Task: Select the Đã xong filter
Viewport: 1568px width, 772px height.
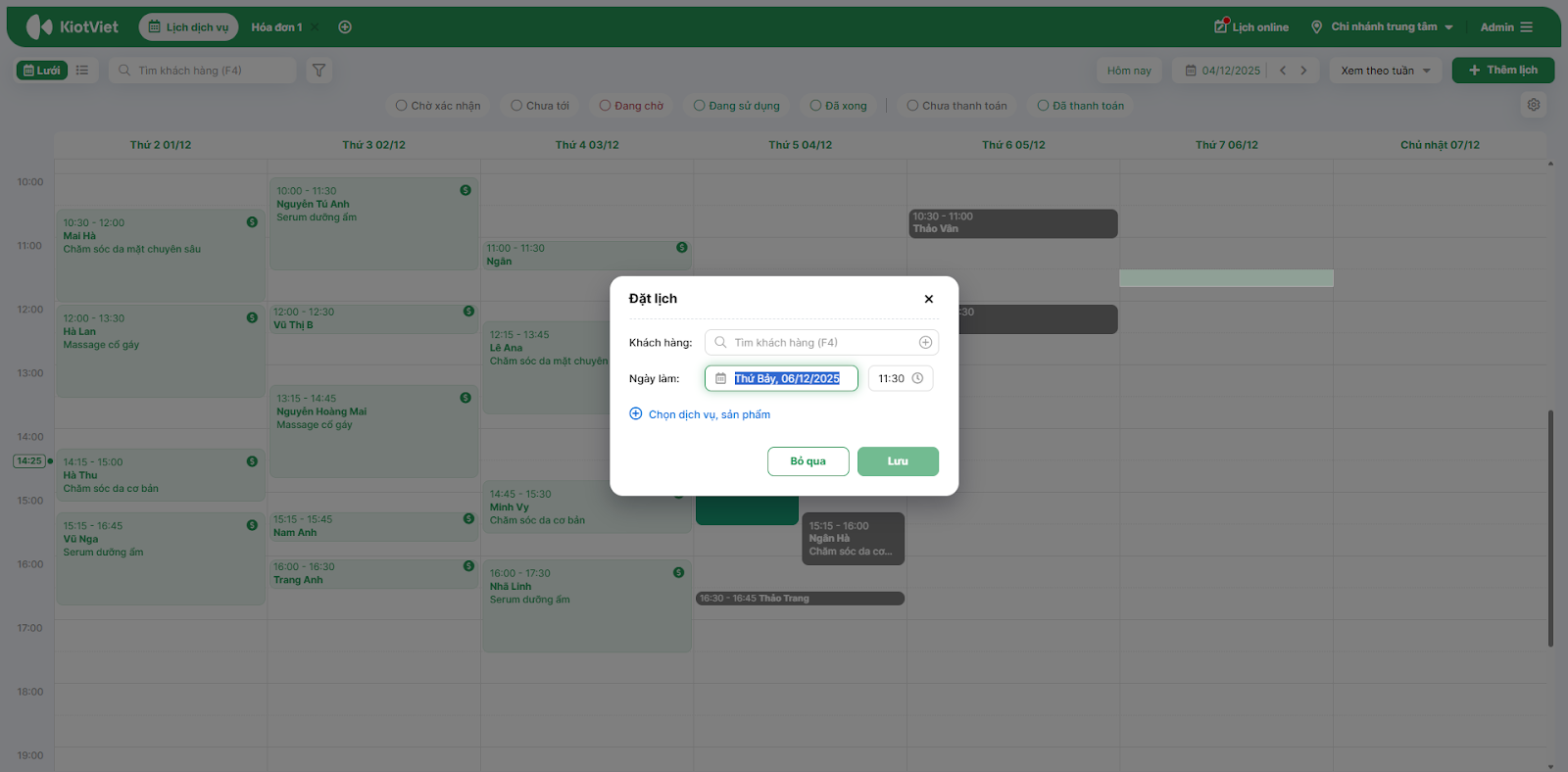Action: [839, 106]
